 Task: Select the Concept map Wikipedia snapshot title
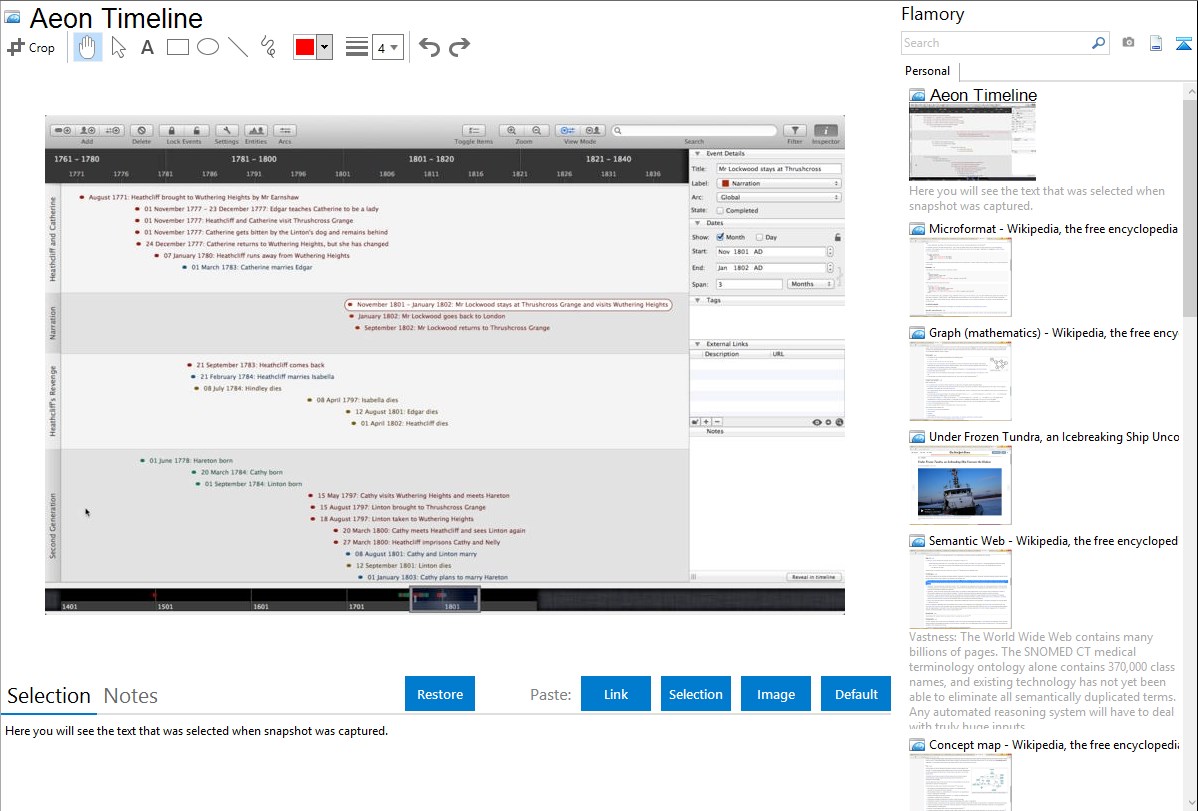[1054, 745]
